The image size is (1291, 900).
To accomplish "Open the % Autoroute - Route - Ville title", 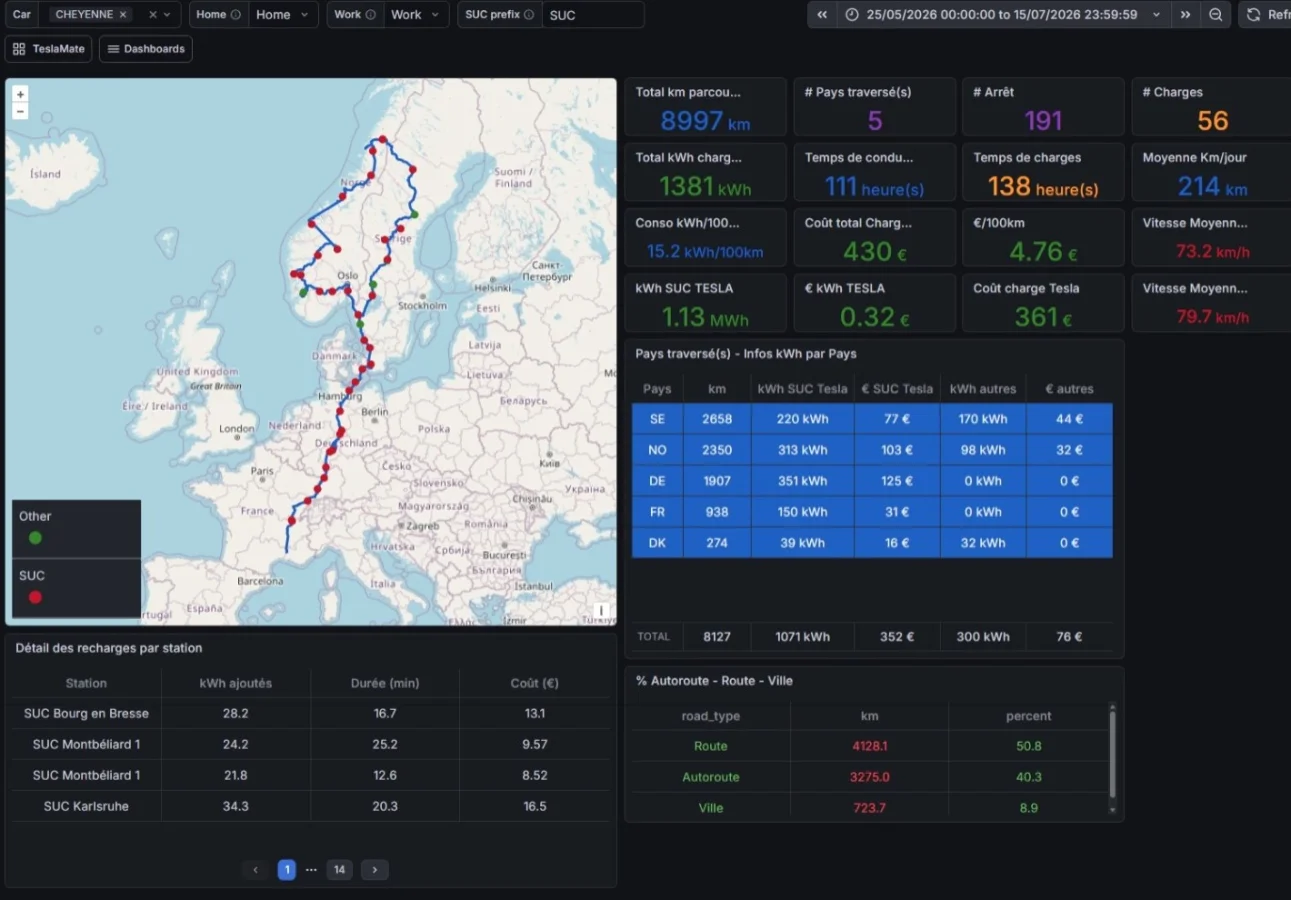I will [714, 681].
